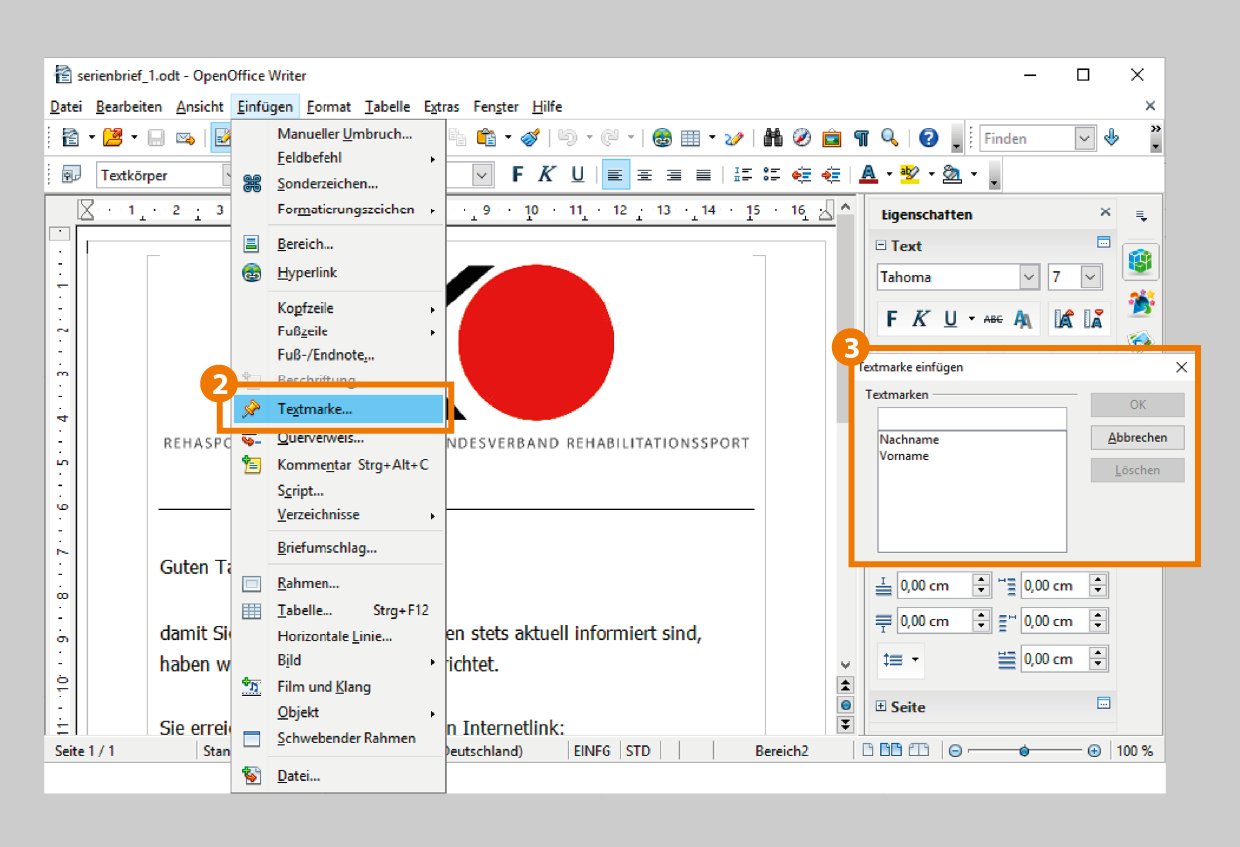The height and width of the screenshot is (847, 1240).
Task: Click the sidebar strikethrough ABC icon
Action: (x=993, y=319)
